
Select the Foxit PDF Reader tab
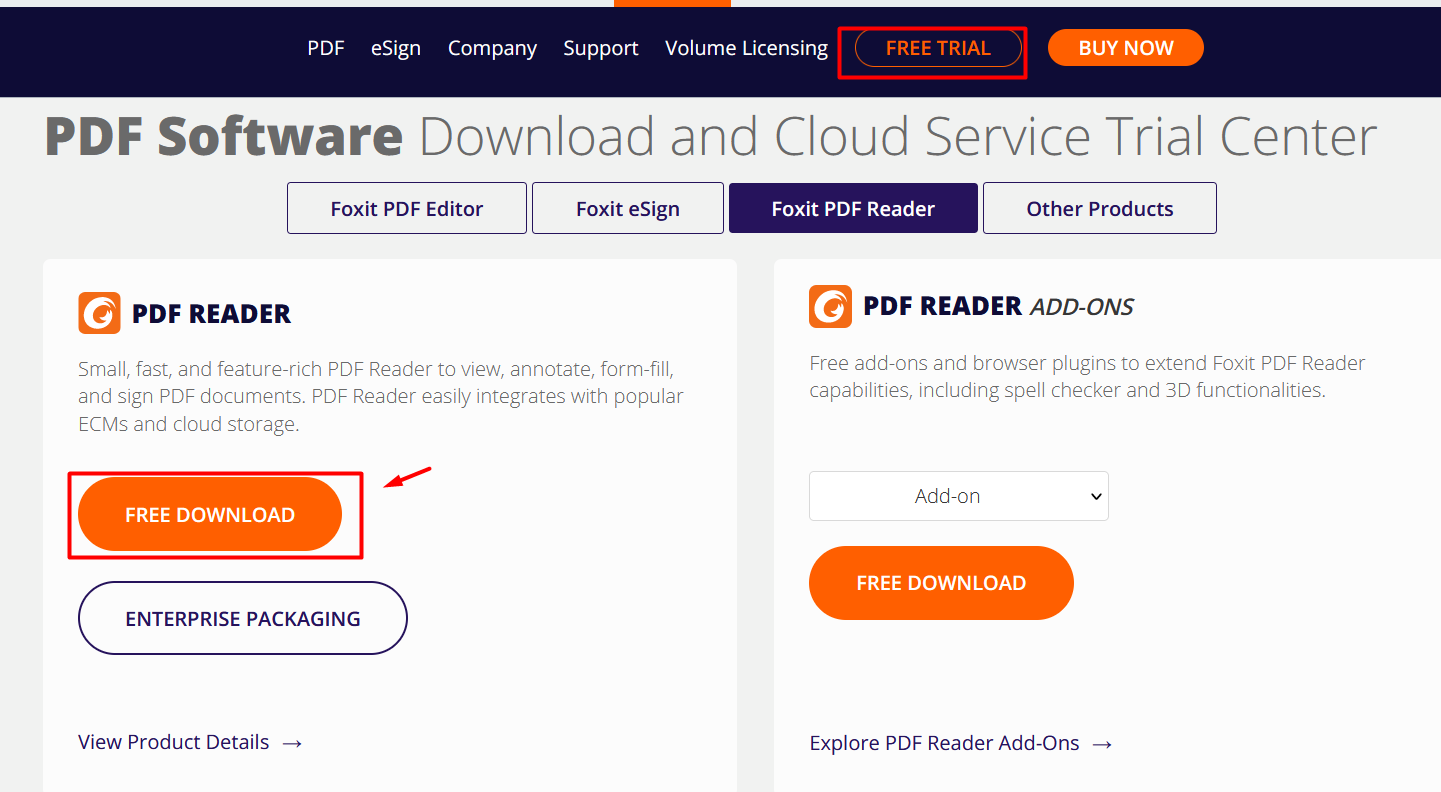click(x=853, y=208)
